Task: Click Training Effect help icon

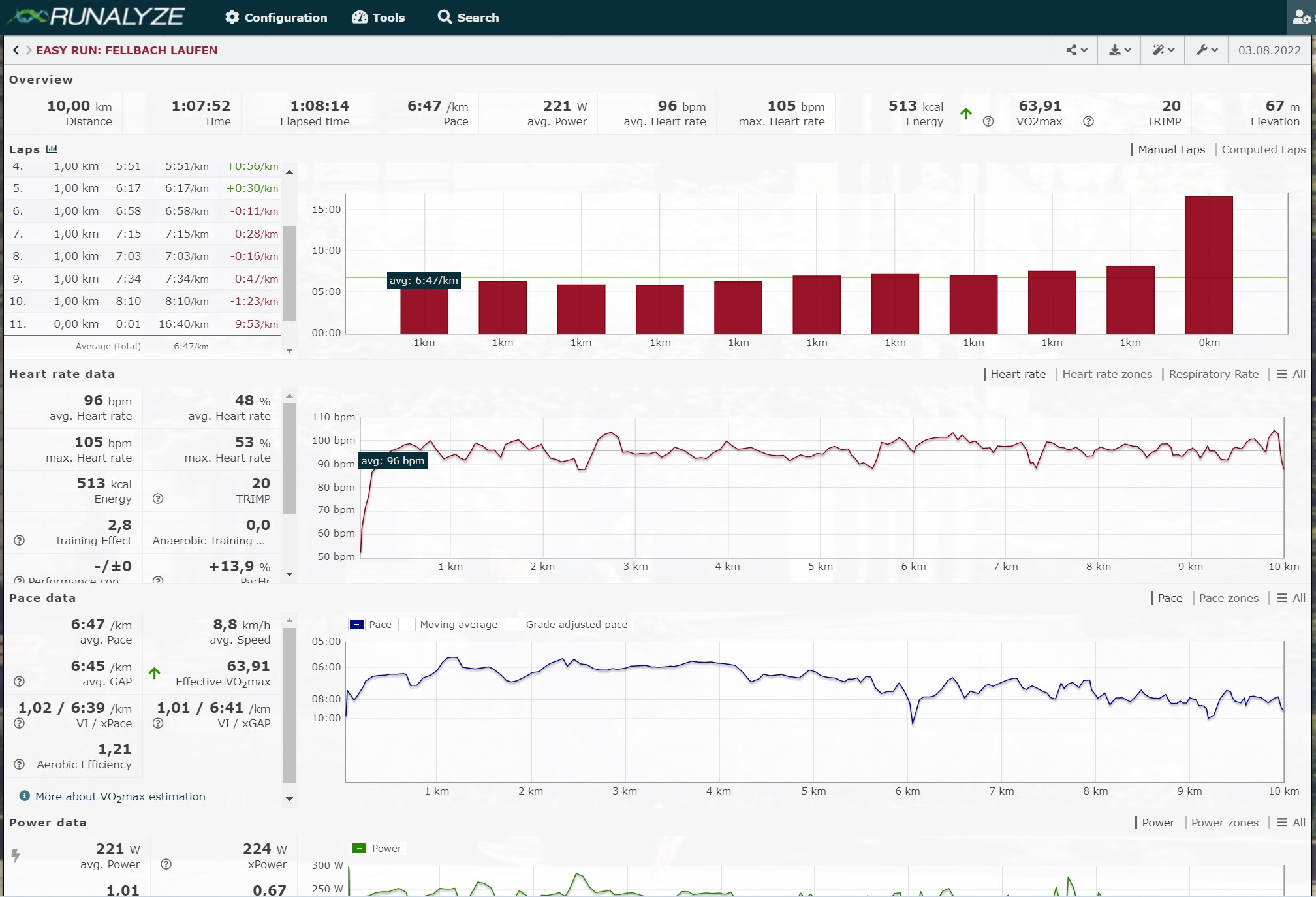Action: click(20, 541)
